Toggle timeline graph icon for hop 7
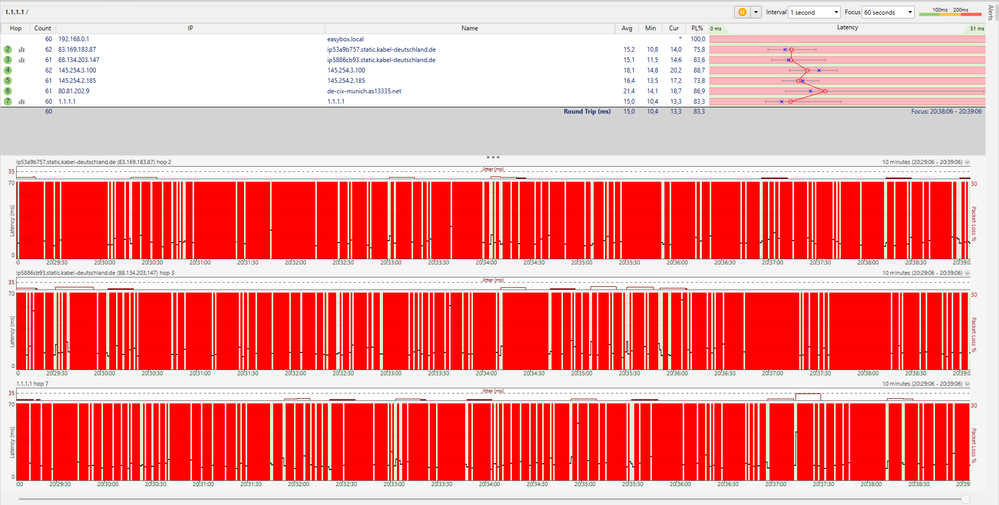The width and height of the screenshot is (999, 505). (21, 101)
